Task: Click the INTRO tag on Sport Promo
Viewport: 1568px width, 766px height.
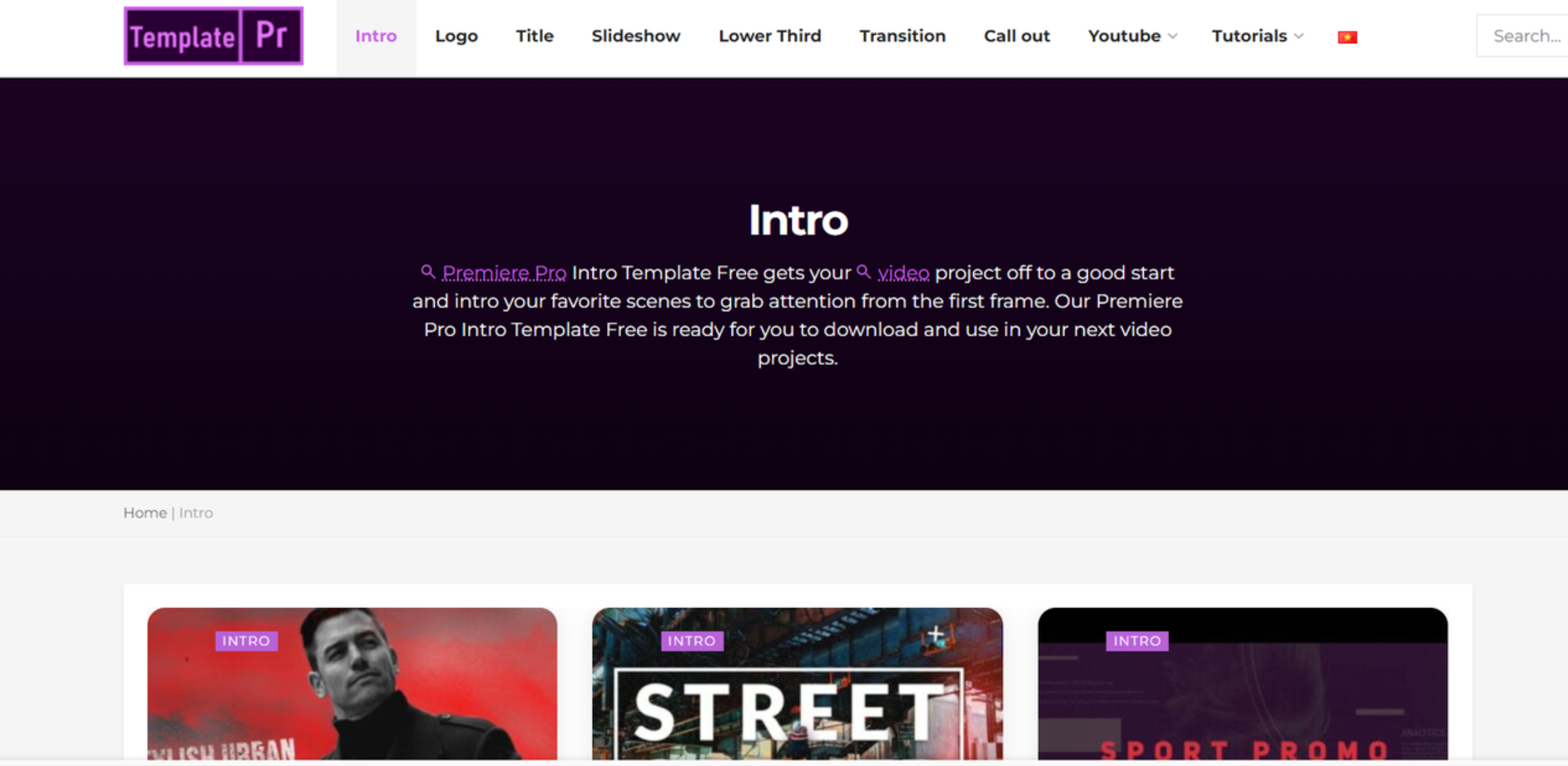Action: pyautogui.click(x=1137, y=641)
